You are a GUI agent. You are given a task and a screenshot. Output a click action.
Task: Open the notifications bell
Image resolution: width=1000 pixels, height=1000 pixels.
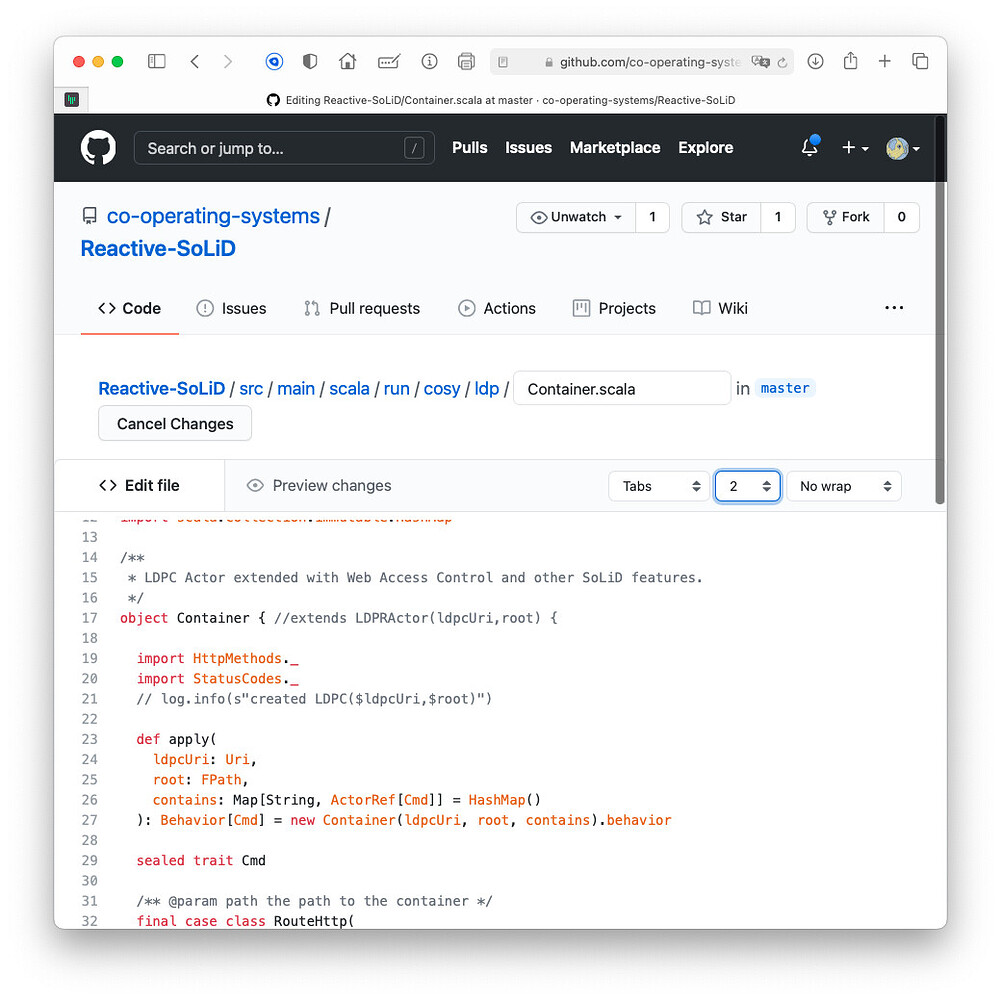tap(810, 147)
